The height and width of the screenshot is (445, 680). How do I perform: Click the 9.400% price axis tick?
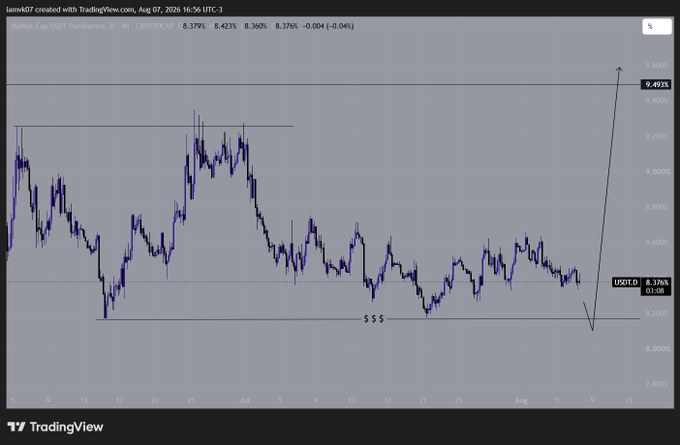(x=656, y=101)
